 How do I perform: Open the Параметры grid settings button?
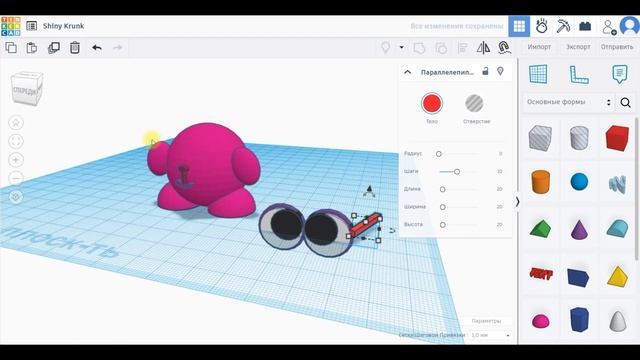pyautogui.click(x=486, y=321)
